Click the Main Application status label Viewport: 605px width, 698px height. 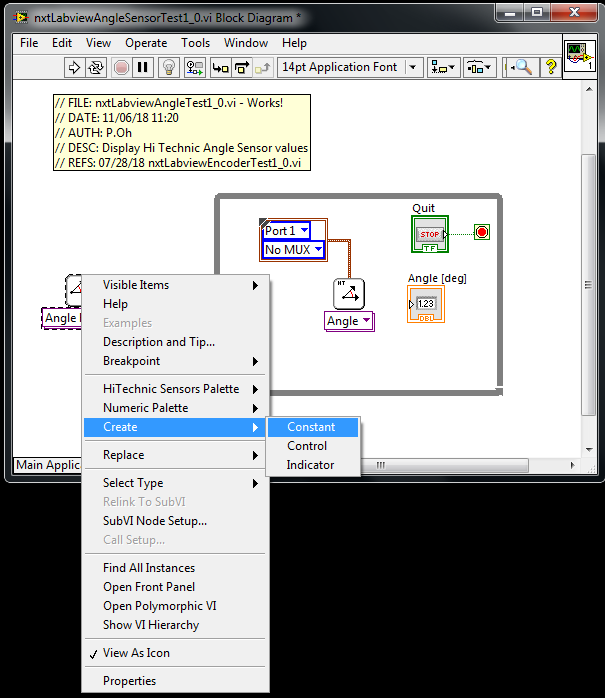(x=48, y=465)
